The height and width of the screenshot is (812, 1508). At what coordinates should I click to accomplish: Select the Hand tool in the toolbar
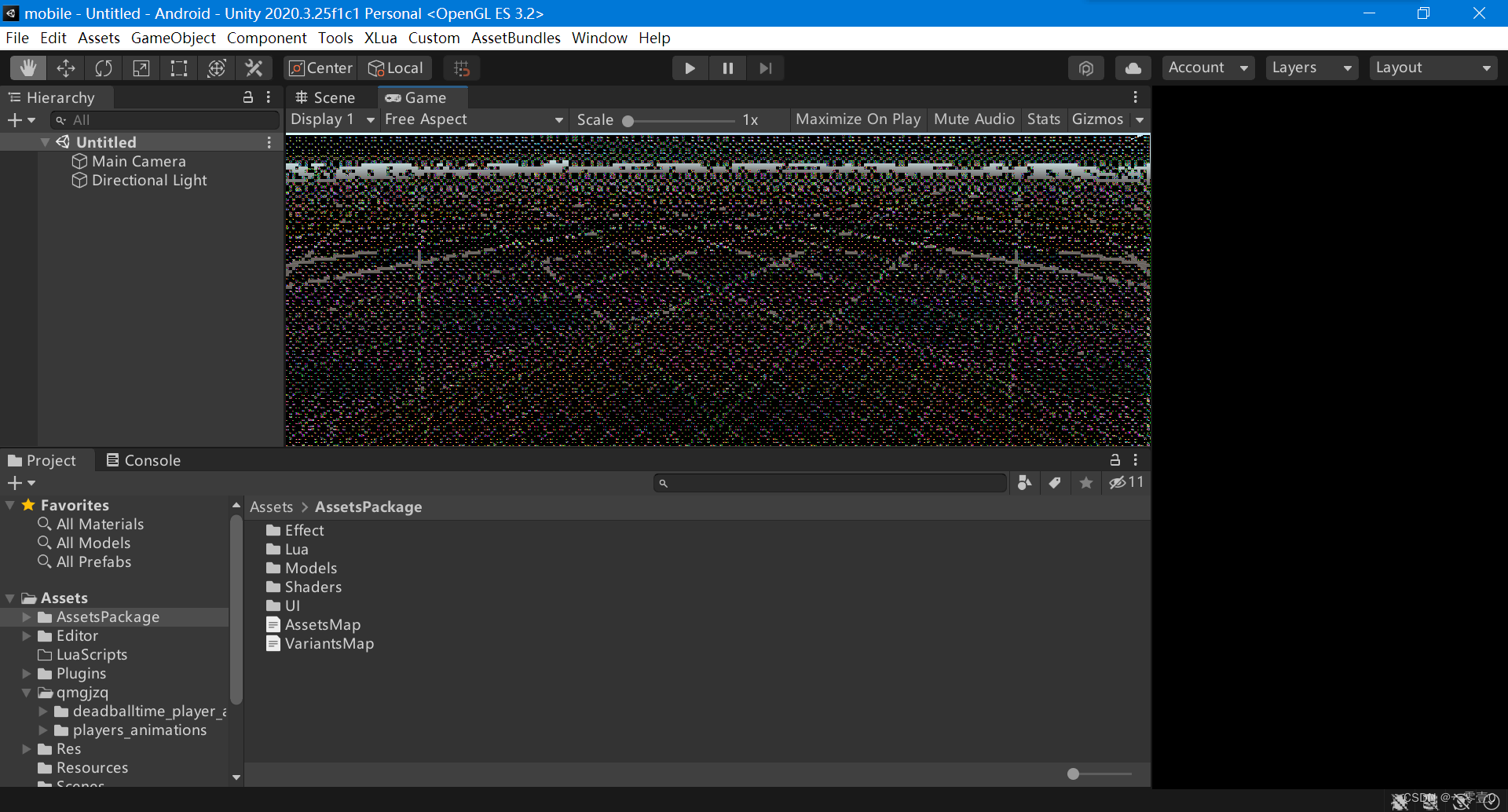pyautogui.click(x=28, y=68)
